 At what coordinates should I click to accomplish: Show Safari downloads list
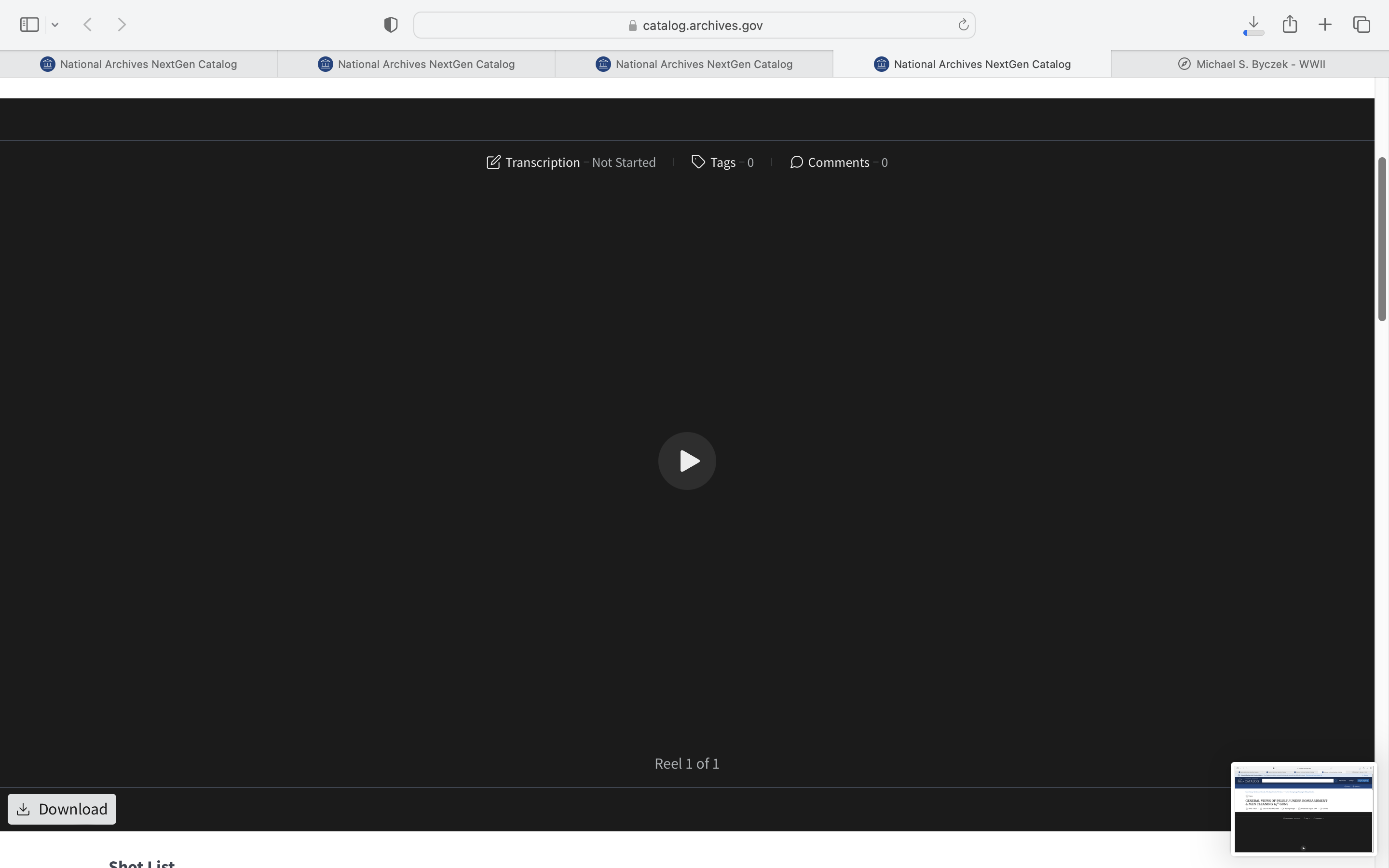(x=1253, y=25)
